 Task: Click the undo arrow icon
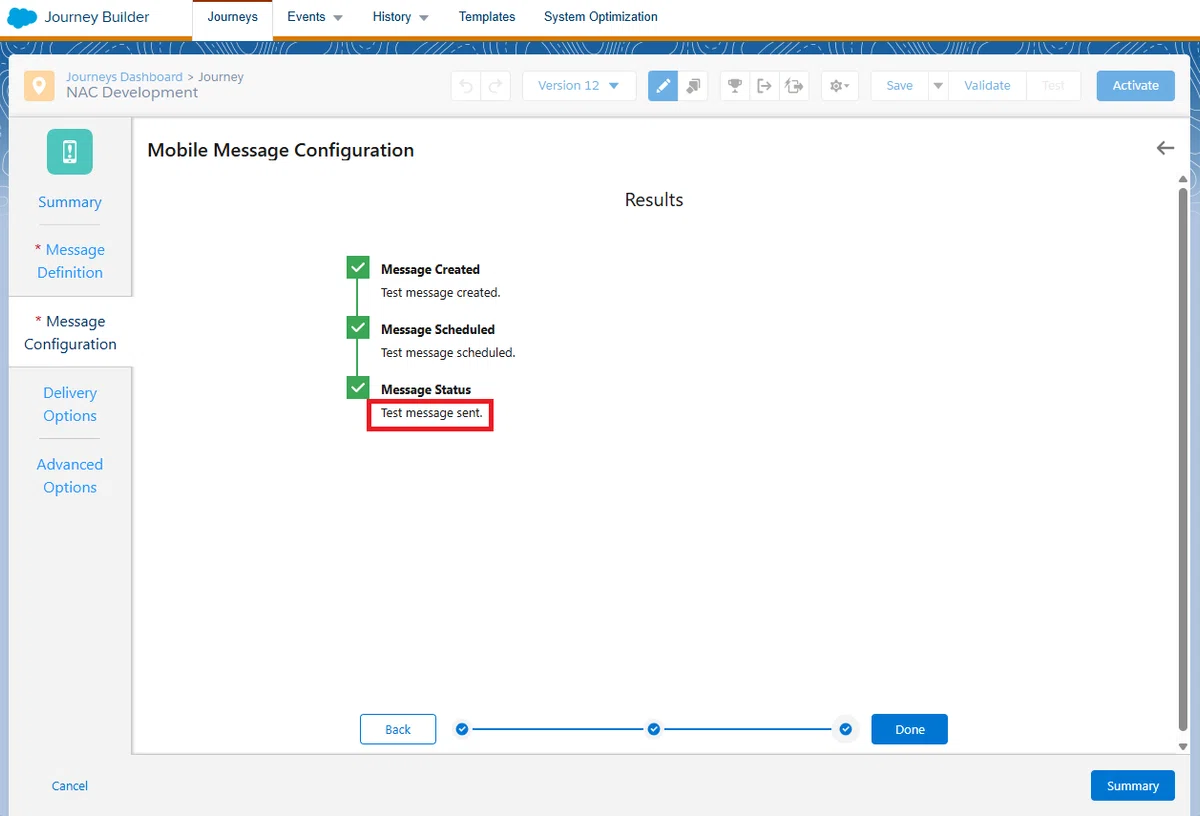[x=466, y=86]
